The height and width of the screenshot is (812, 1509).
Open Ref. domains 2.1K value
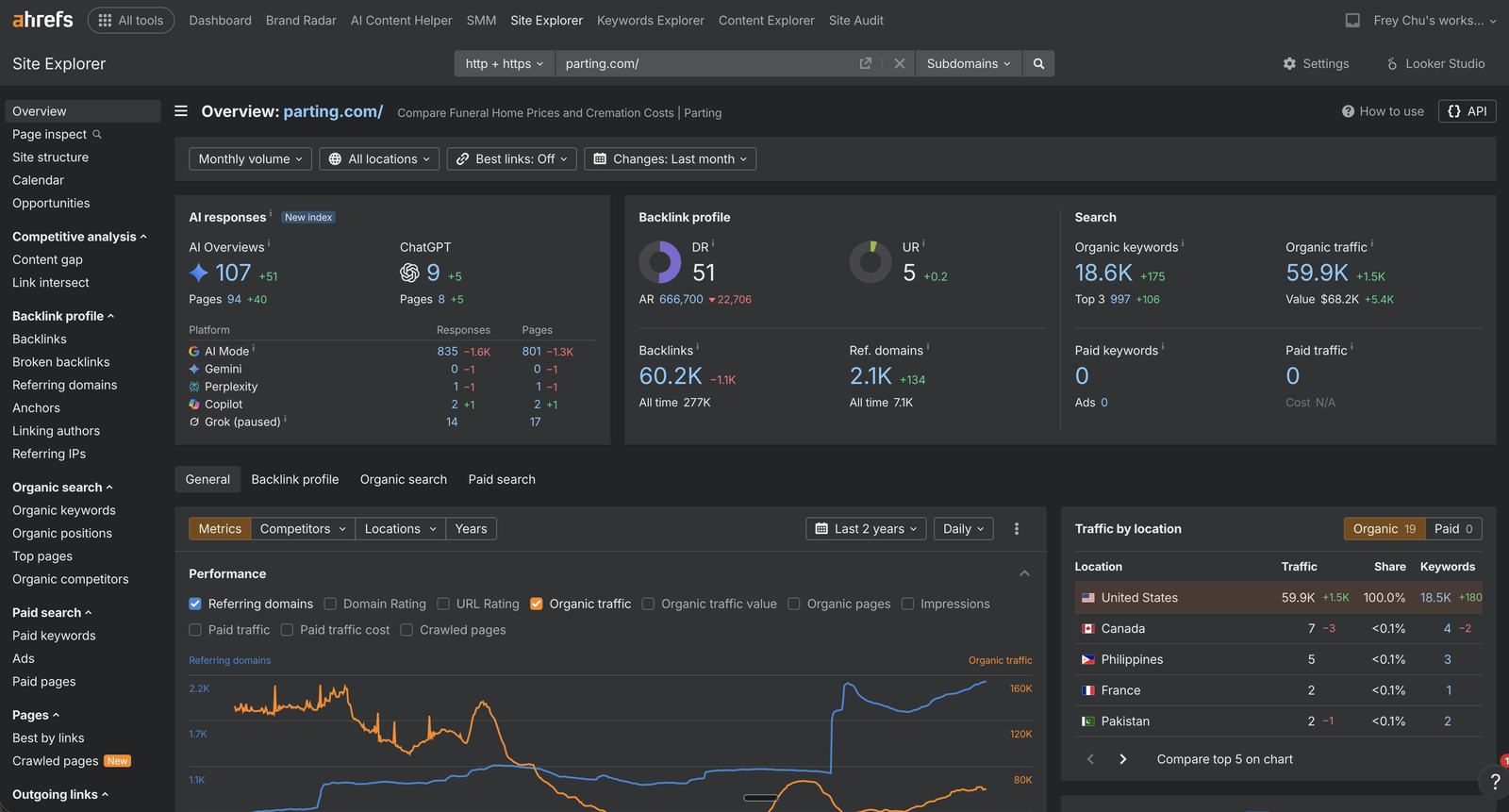click(x=871, y=376)
